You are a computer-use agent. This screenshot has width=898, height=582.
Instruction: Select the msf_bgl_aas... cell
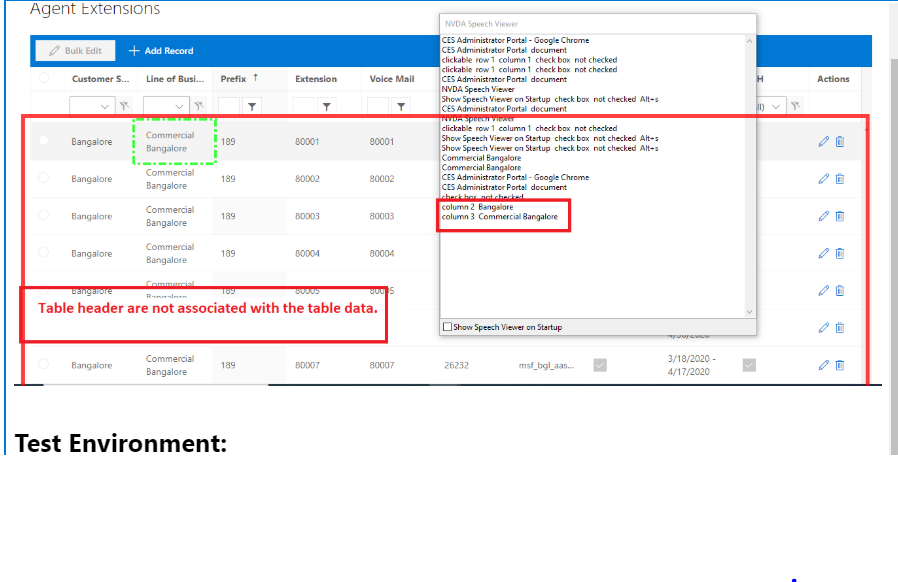point(546,365)
